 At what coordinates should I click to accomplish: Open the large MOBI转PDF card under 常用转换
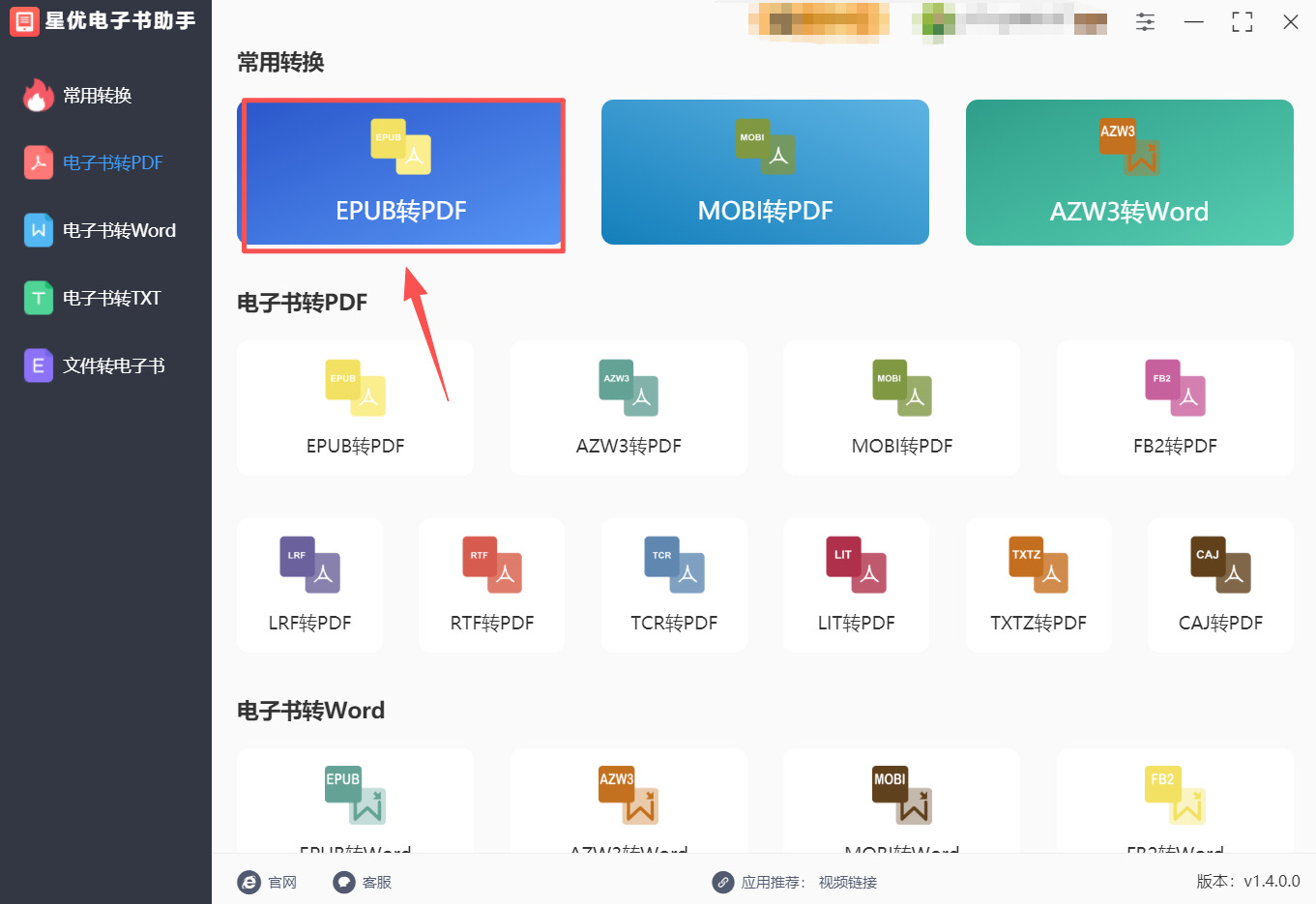[x=765, y=172]
